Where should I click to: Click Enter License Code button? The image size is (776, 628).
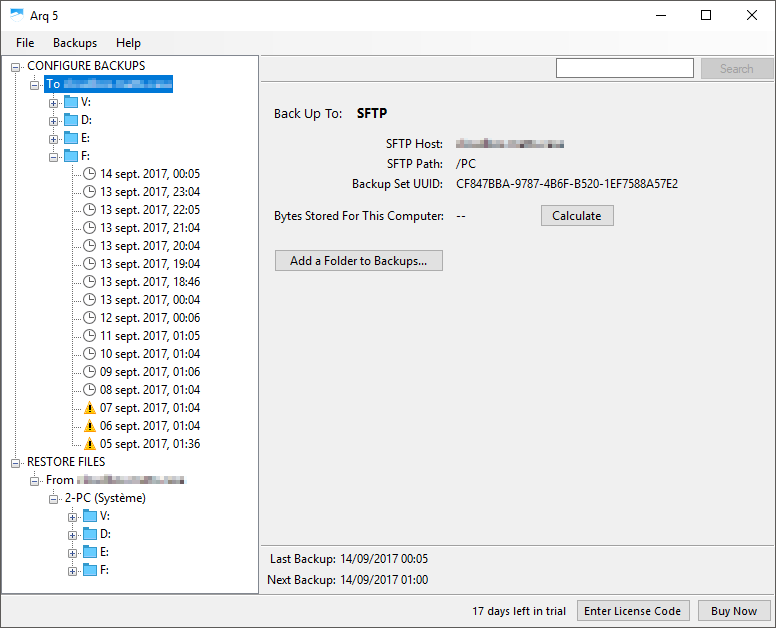(632, 611)
